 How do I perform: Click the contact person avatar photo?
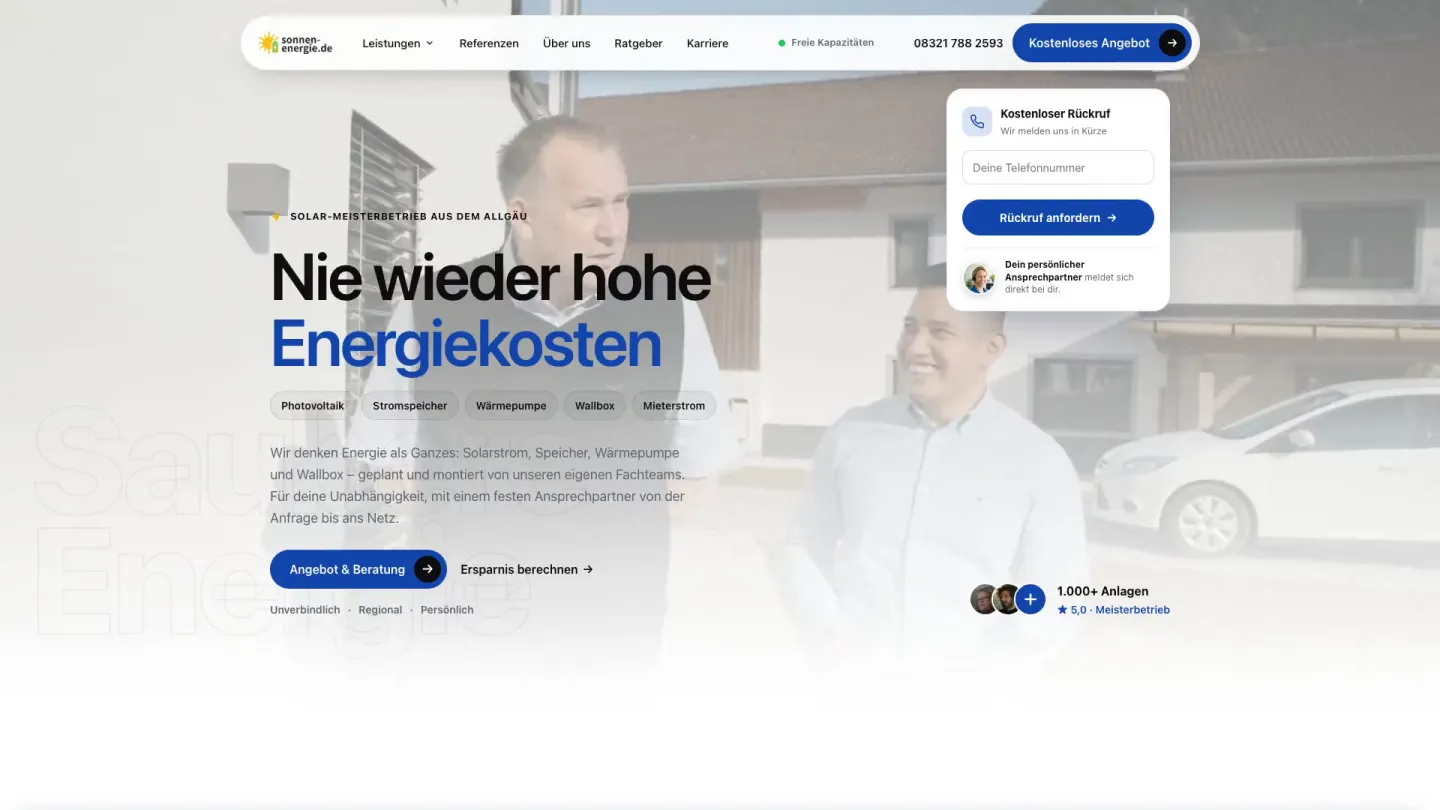tap(980, 278)
